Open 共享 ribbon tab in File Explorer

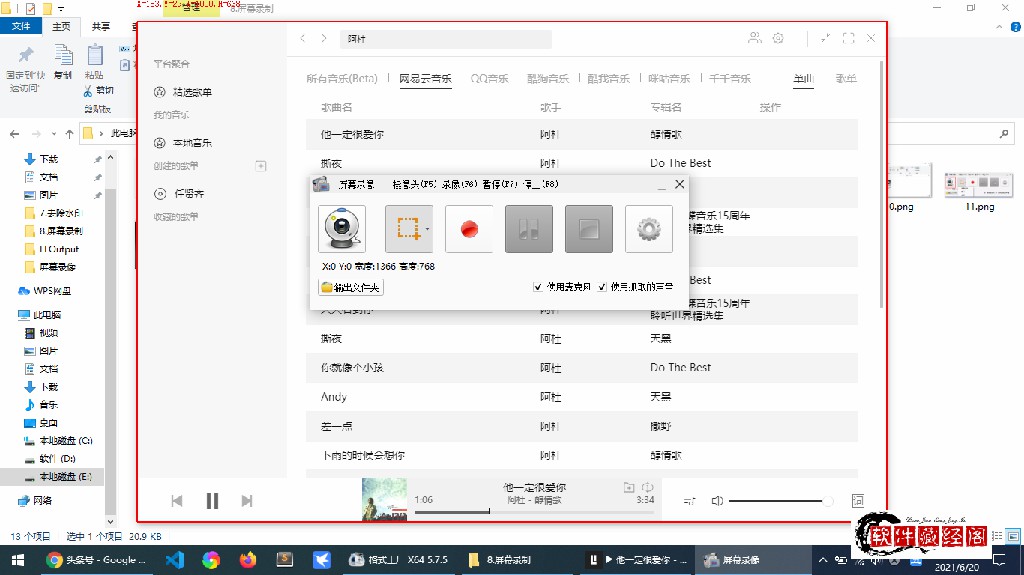coord(101,26)
